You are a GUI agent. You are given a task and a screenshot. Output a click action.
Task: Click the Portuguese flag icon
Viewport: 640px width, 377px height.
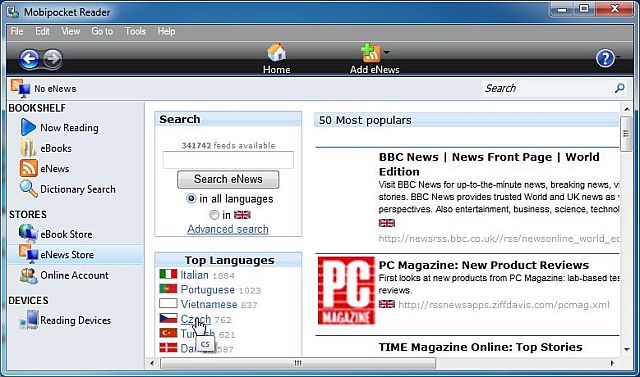(x=168, y=288)
